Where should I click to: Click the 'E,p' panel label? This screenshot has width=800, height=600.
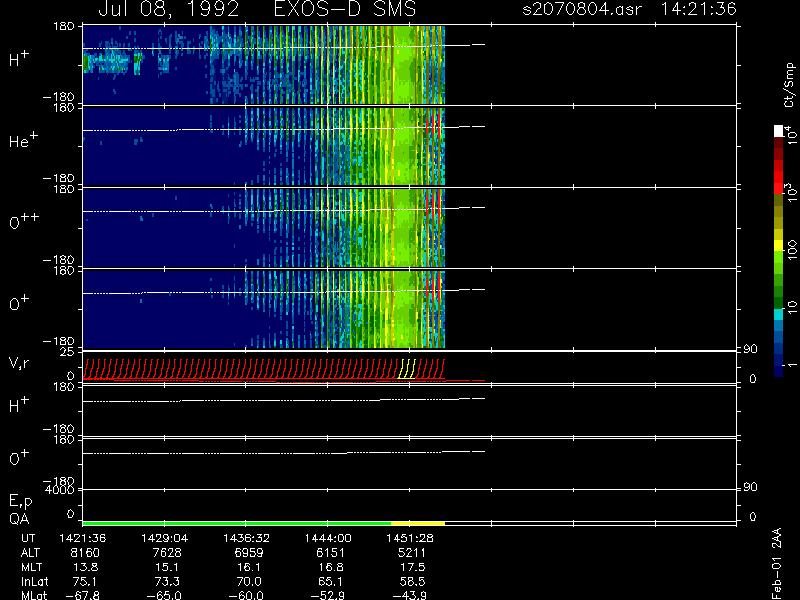(20, 502)
